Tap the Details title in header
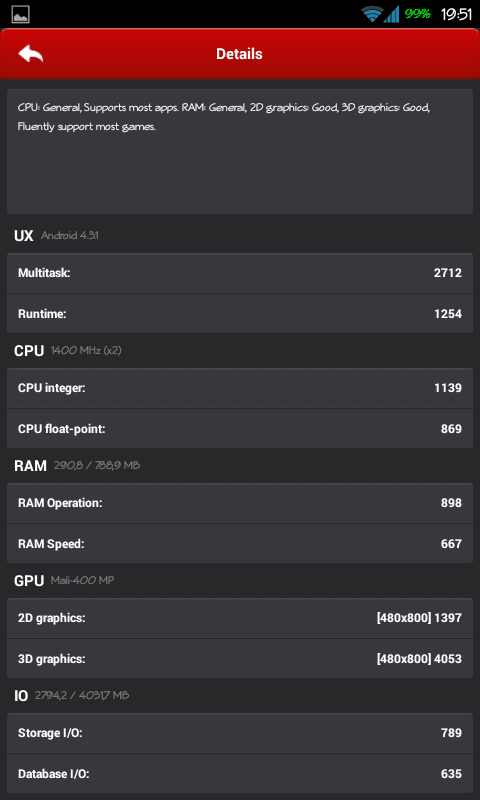 pos(239,54)
